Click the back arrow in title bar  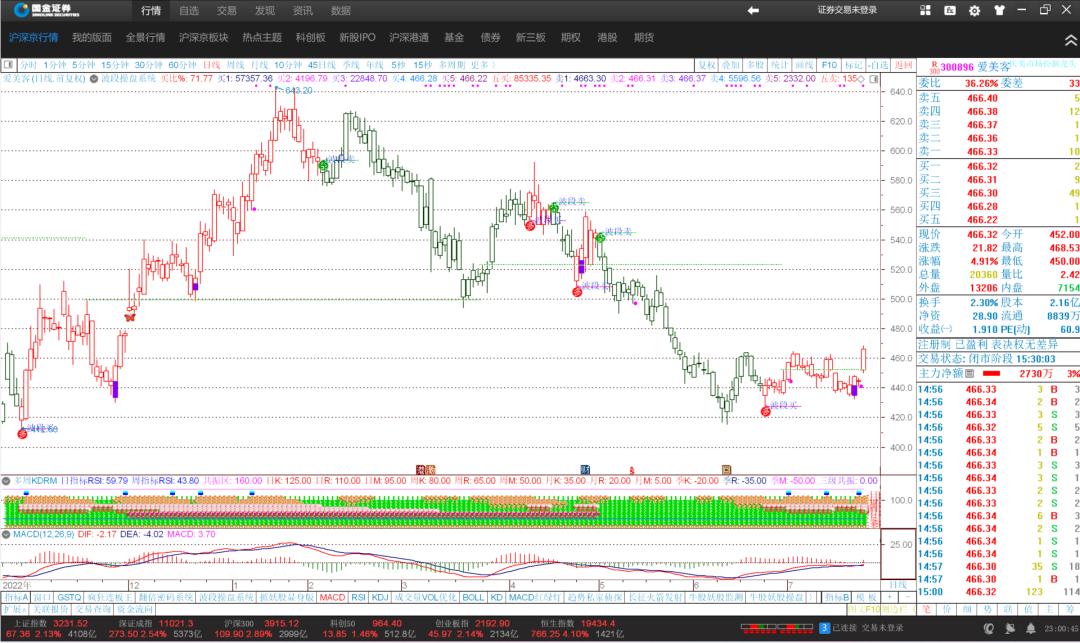pos(753,10)
